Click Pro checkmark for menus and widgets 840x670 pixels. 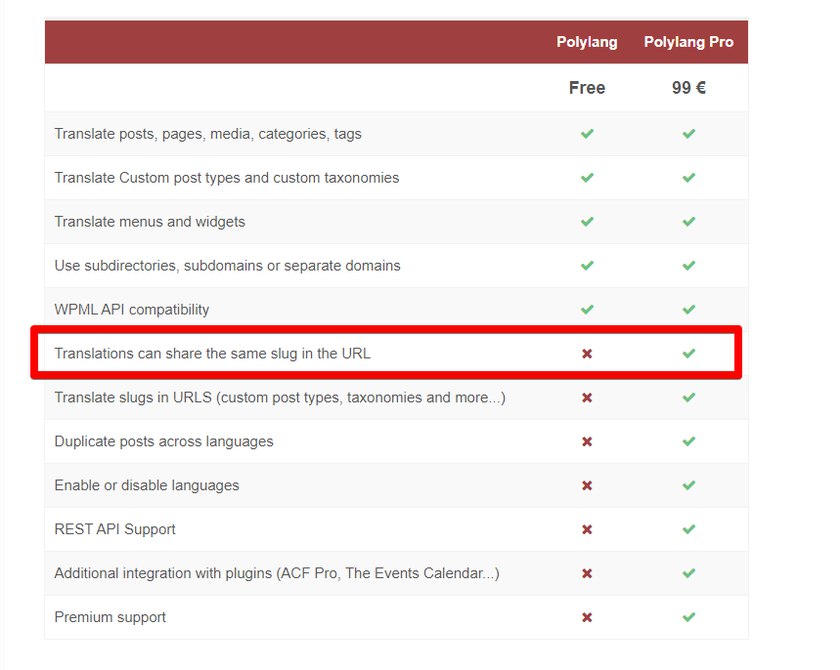click(689, 221)
